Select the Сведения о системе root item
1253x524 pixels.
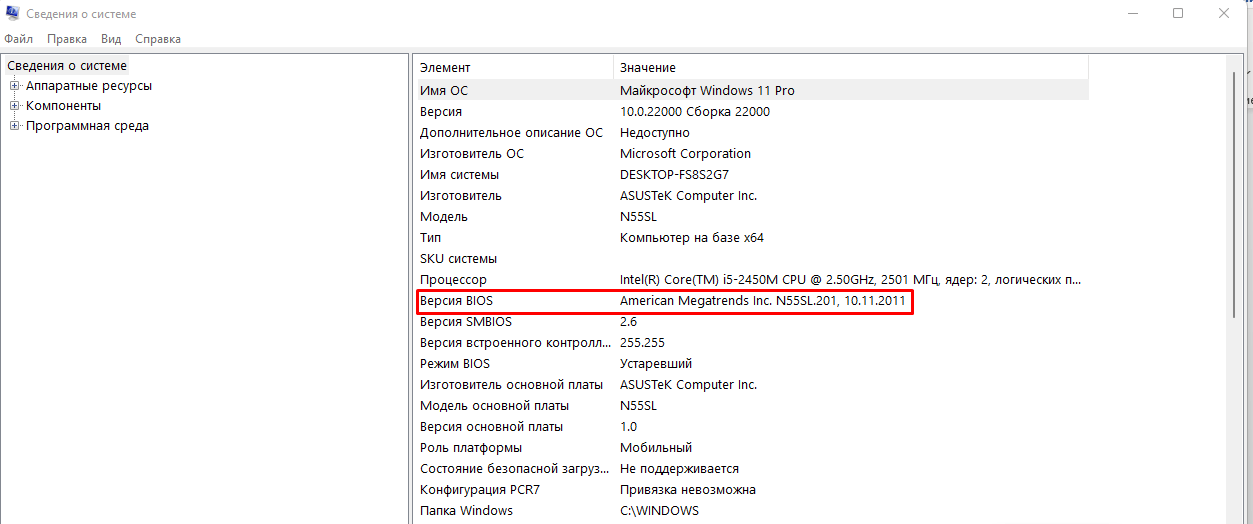pyautogui.click(x=67, y=66)
